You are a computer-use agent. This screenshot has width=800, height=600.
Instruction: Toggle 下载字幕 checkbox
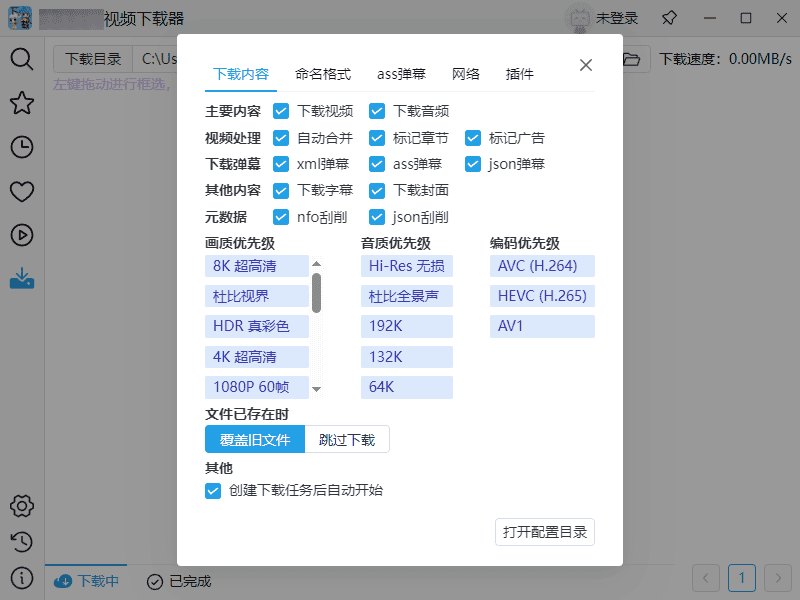coord(281,190)
